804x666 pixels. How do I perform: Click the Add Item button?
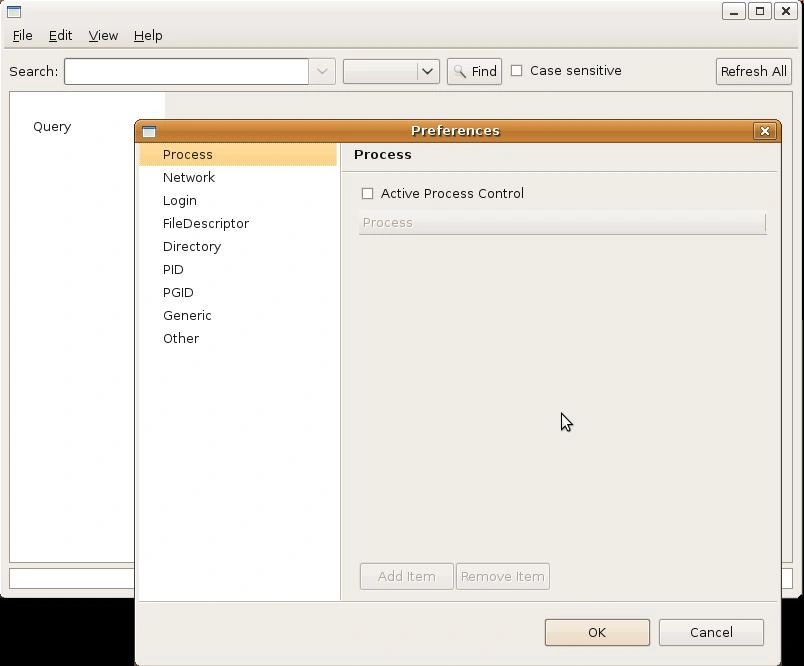407,576
